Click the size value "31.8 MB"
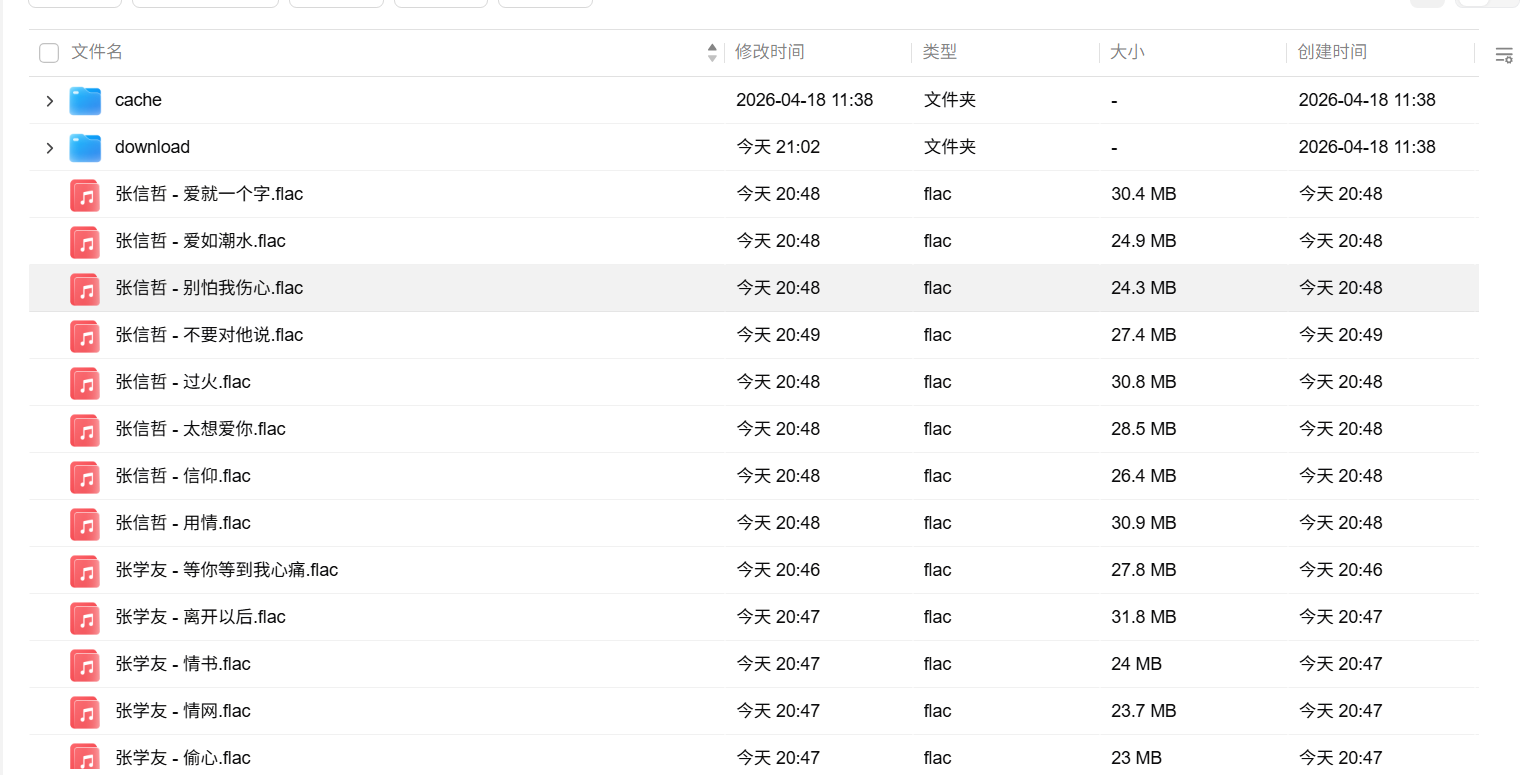1535x775 pixels. click(x=1144, y=617)
